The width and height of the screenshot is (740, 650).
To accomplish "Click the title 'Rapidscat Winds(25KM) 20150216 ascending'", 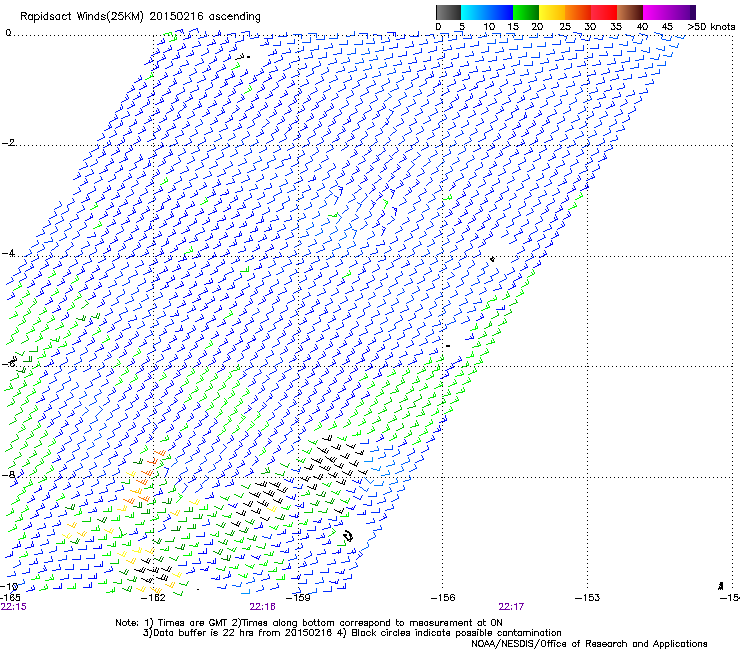I will (140, 16).
